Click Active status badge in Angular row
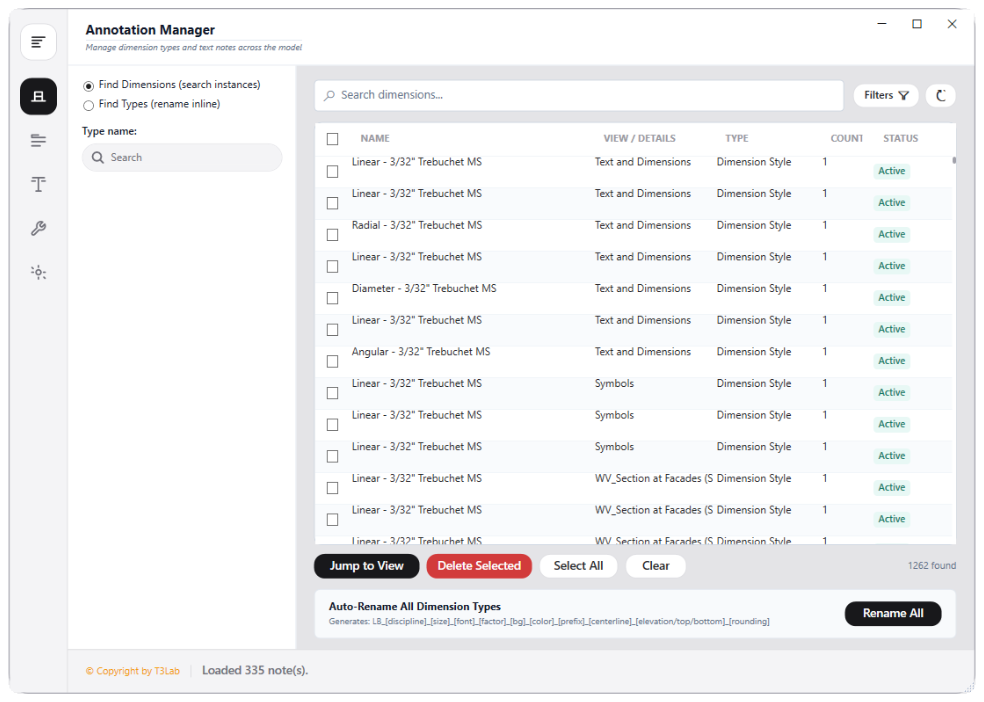Image resolution: width=984 pixels, height=702 pixels. pos(891,361)
